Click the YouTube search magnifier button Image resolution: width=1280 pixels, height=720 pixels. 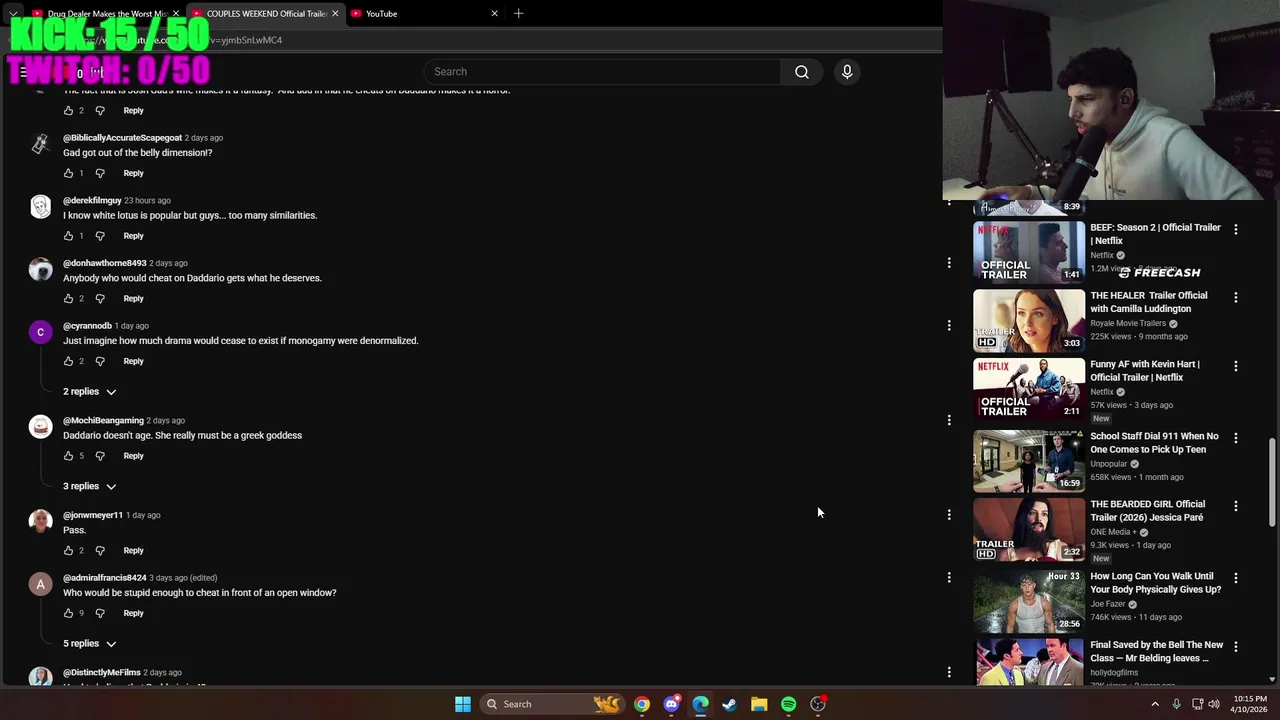(801, 72)
